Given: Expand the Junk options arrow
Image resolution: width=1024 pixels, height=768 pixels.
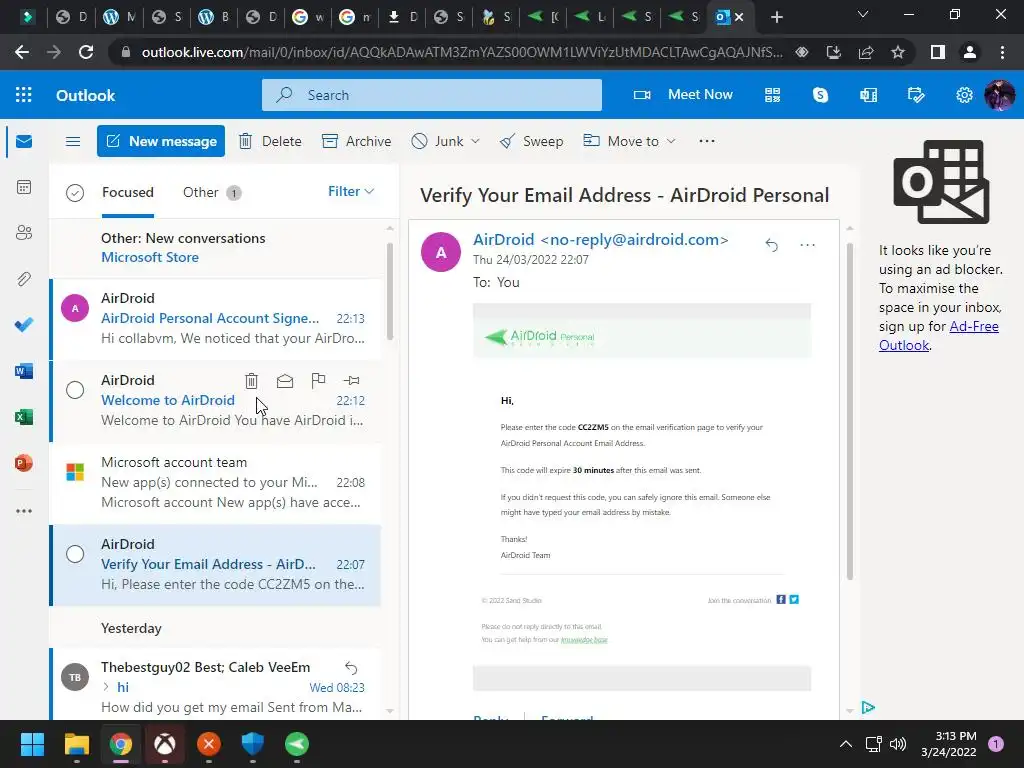Looking at the screenshot, I should (x=475, y=141).
